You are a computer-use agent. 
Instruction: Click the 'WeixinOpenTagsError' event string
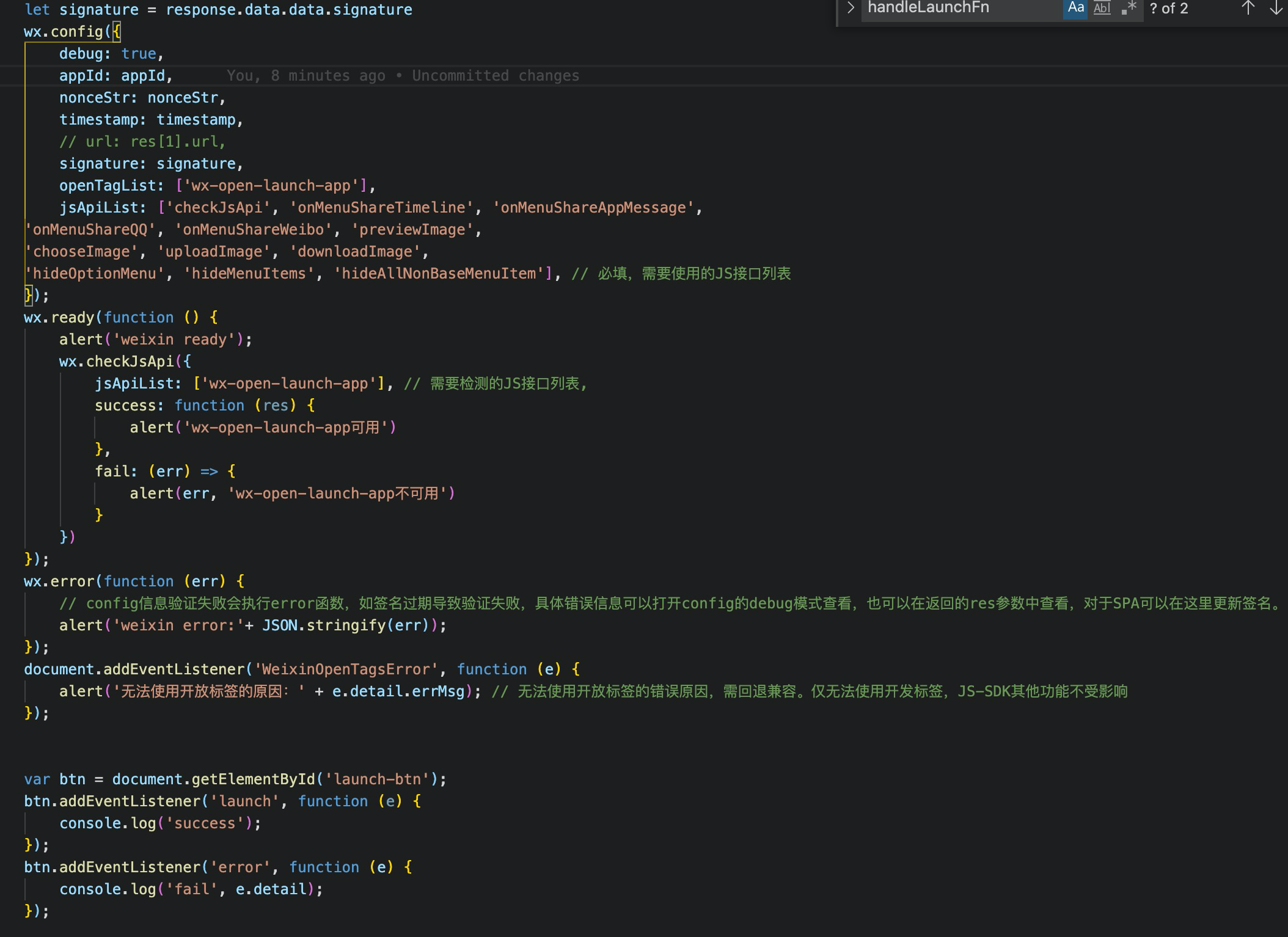pos(346,669)
